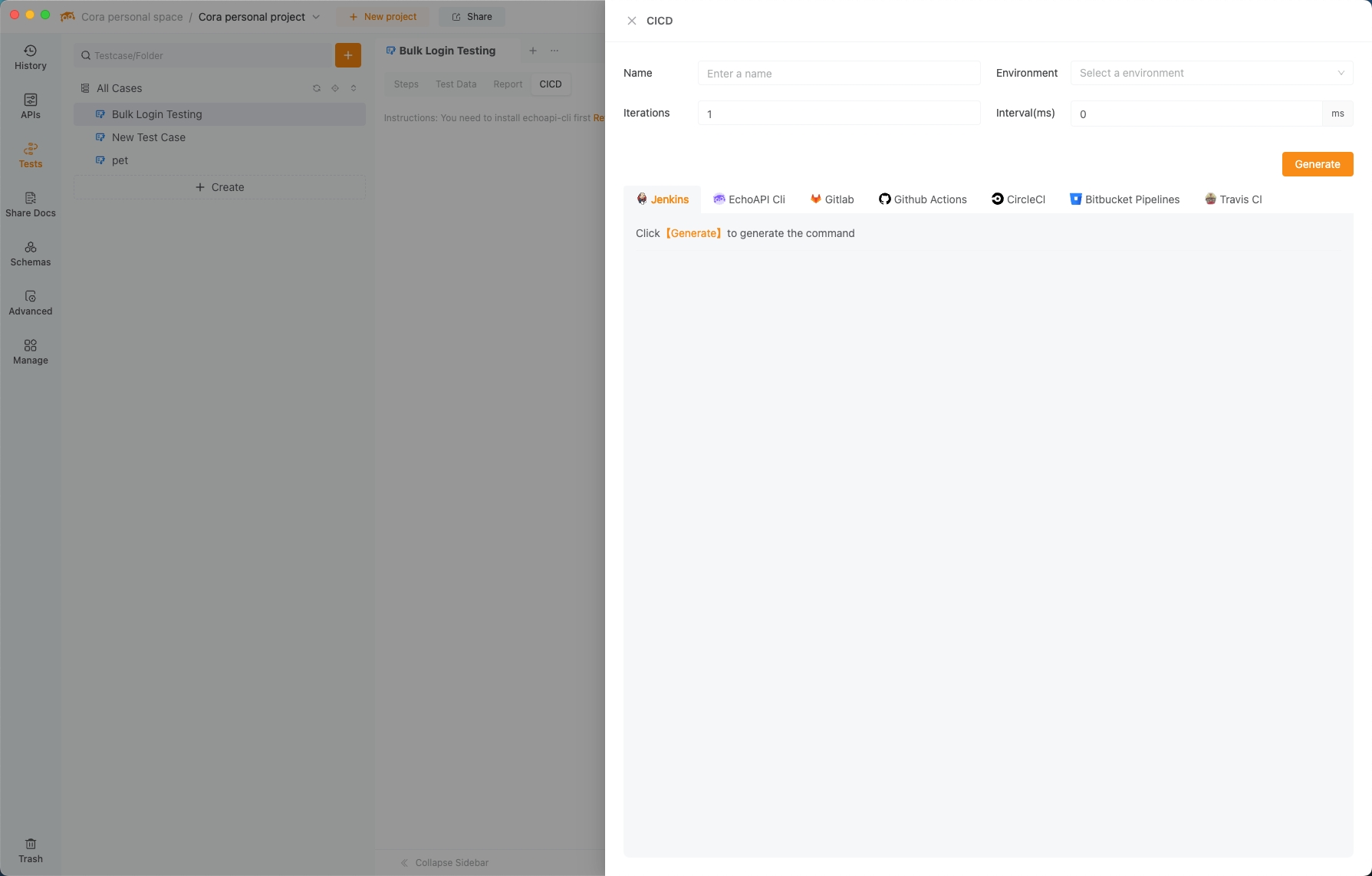Open the more options ellipsis near tabs
Screen dimensions: 1372x876
554,51
